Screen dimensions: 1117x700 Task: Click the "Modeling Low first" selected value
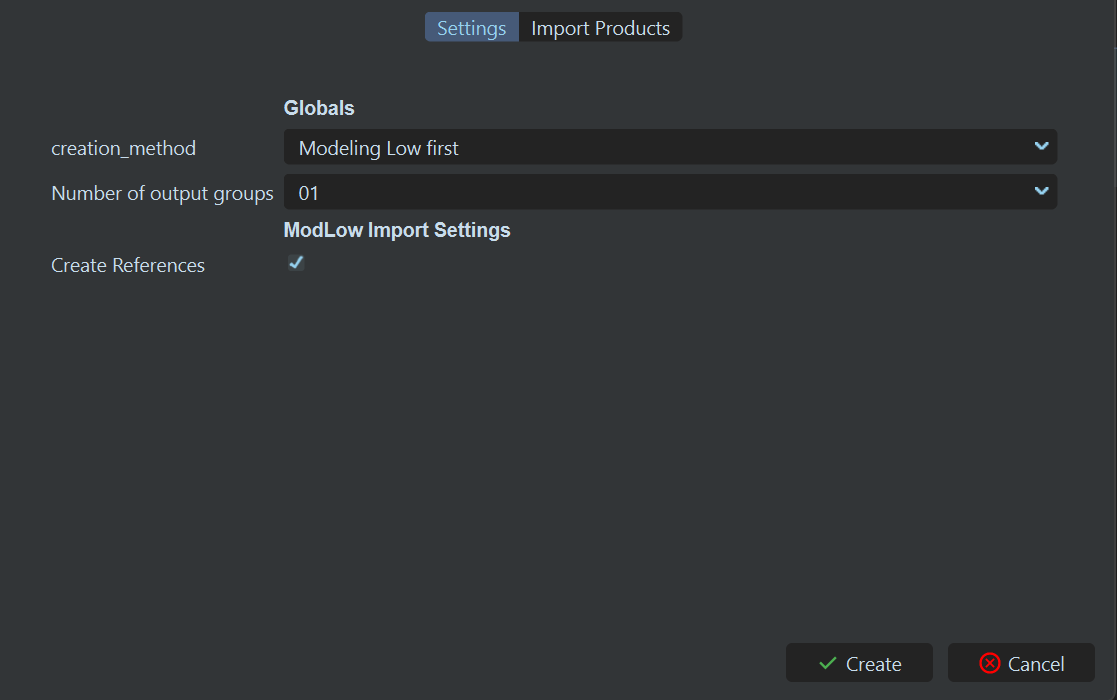(379, 148)
